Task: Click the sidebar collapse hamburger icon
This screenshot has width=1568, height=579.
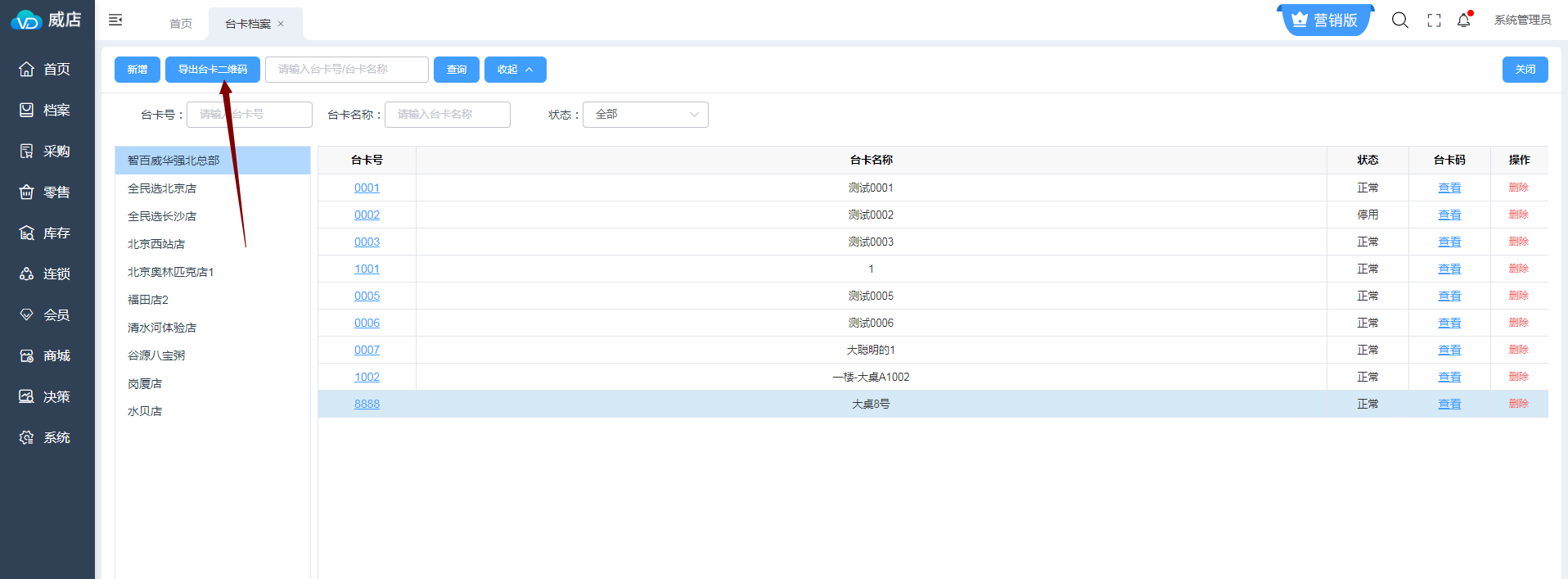Action: [115, 20]
